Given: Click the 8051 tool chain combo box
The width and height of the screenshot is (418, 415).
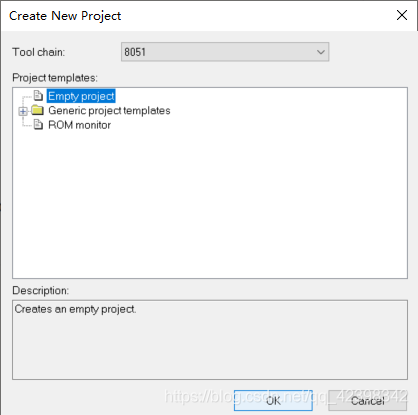Looking at the screenshot, I should [x=225, y=52].
